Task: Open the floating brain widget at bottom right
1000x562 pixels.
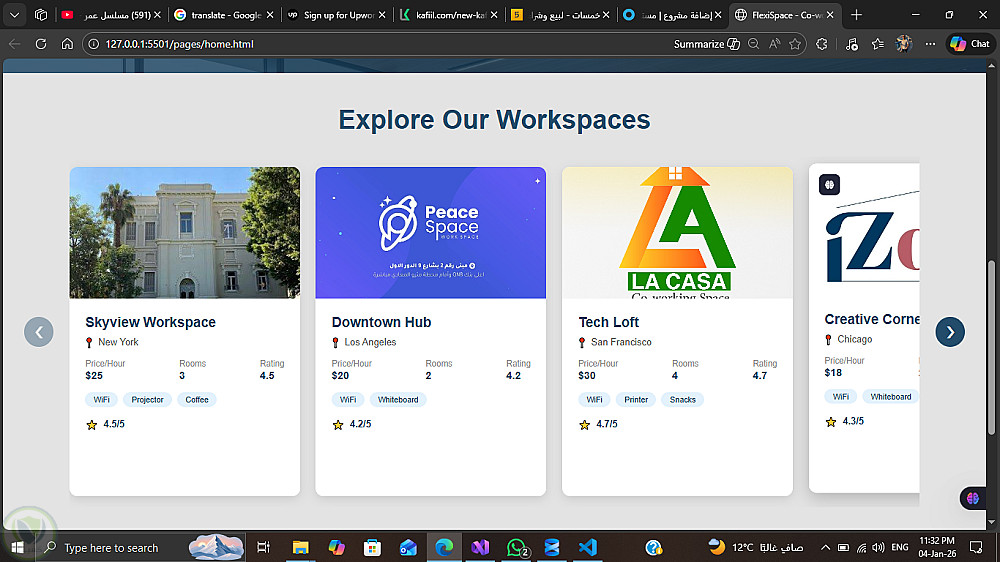Action: 973,498
